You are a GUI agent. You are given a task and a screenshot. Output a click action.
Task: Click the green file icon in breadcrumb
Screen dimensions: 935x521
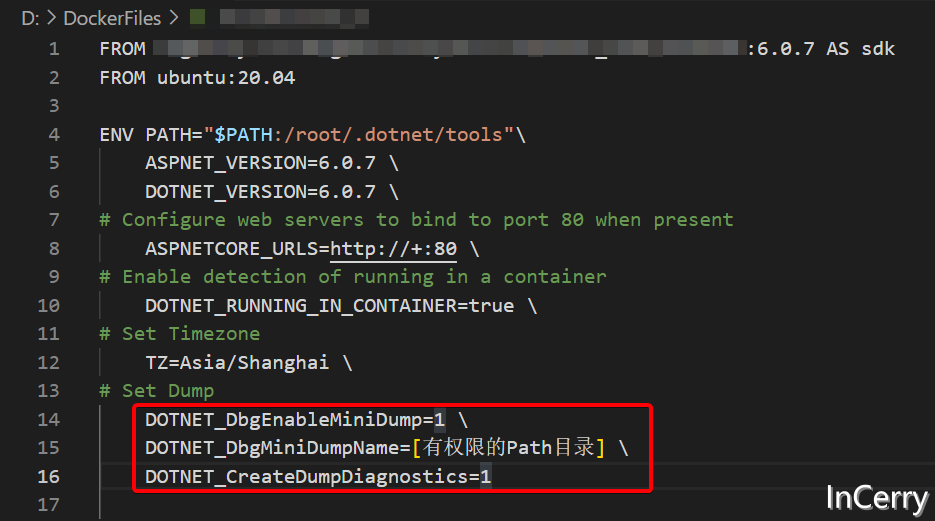[197, 17]
